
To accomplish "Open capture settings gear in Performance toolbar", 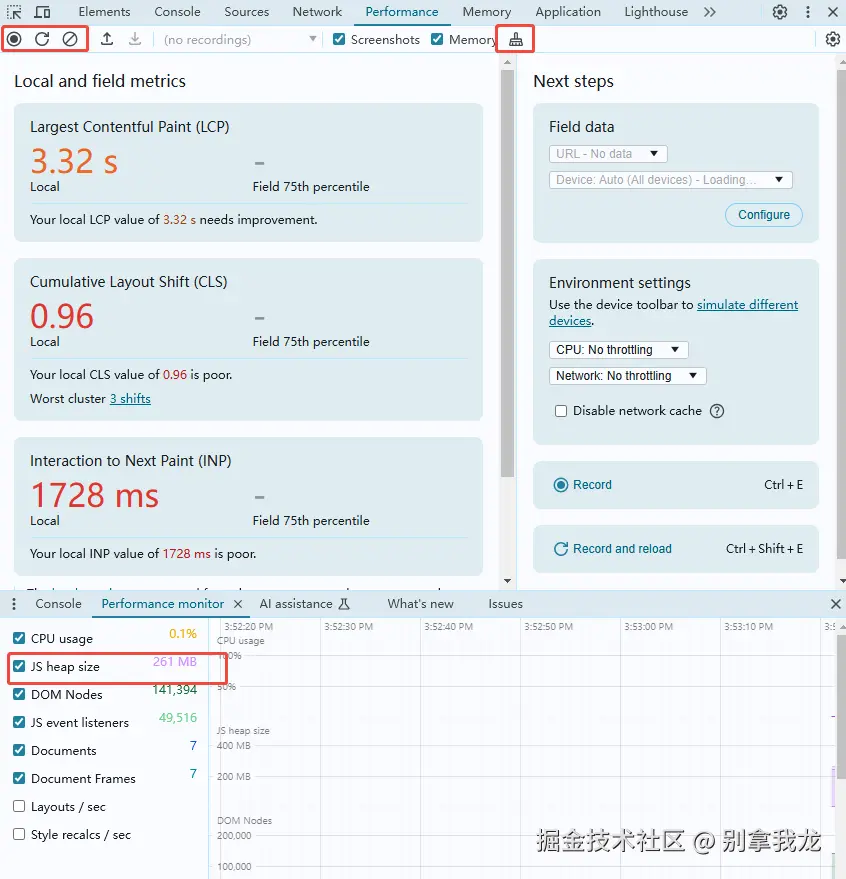I will 833,39.
